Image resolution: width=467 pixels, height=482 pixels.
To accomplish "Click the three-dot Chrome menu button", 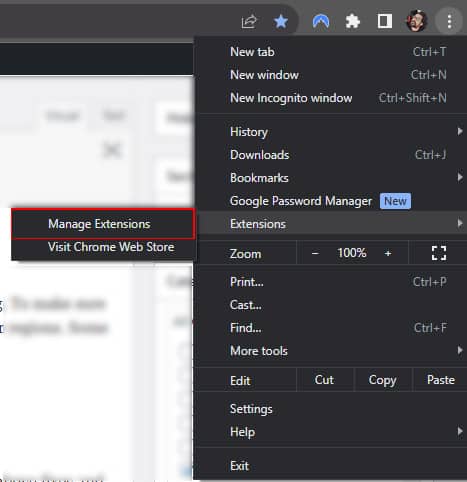I will pyautogui.click(x=449, y=22).
